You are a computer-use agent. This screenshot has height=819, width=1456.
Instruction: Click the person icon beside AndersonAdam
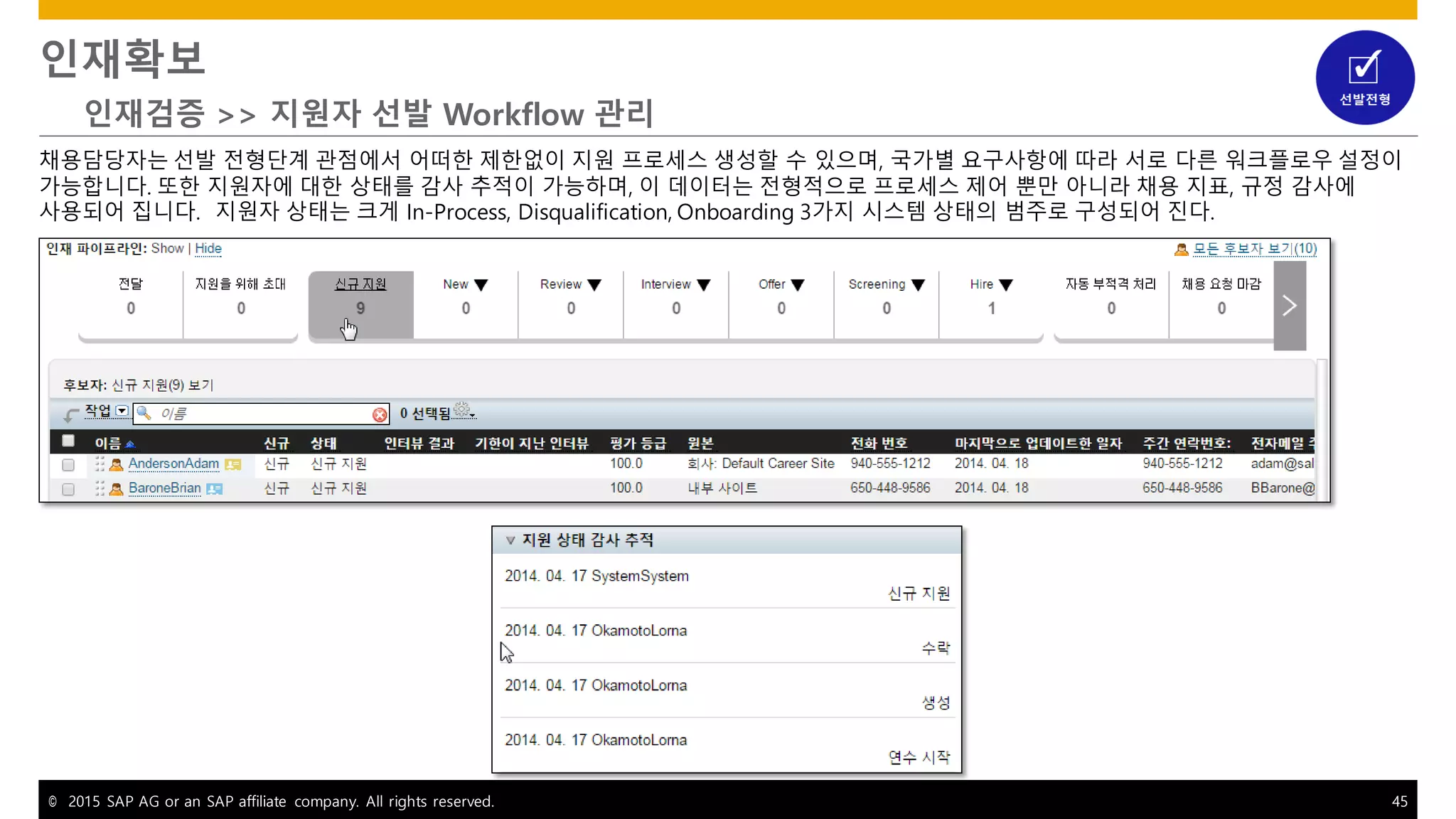click(117, 464)
